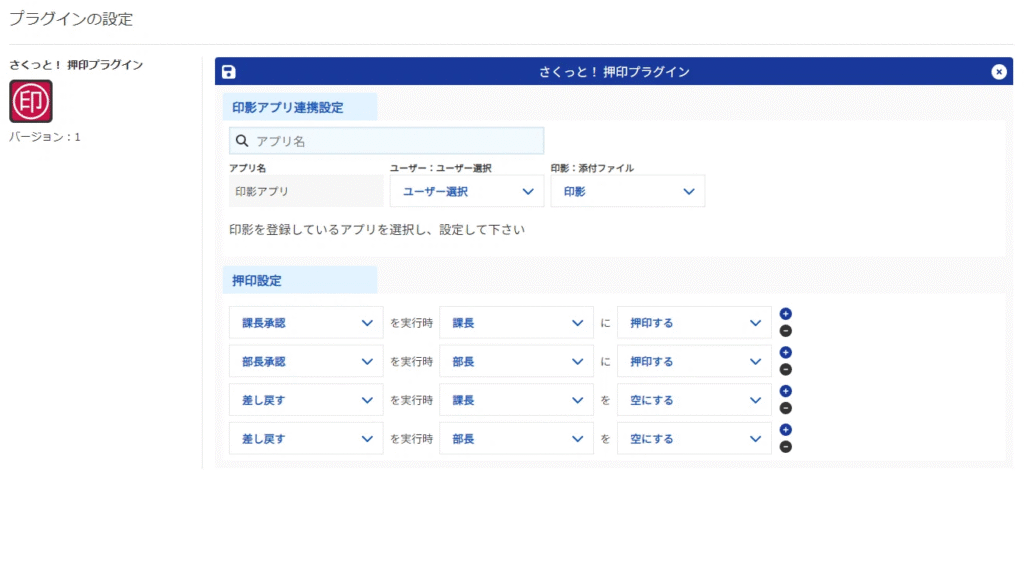Remove the 課長承認 stamp setting row

[785, 331]
